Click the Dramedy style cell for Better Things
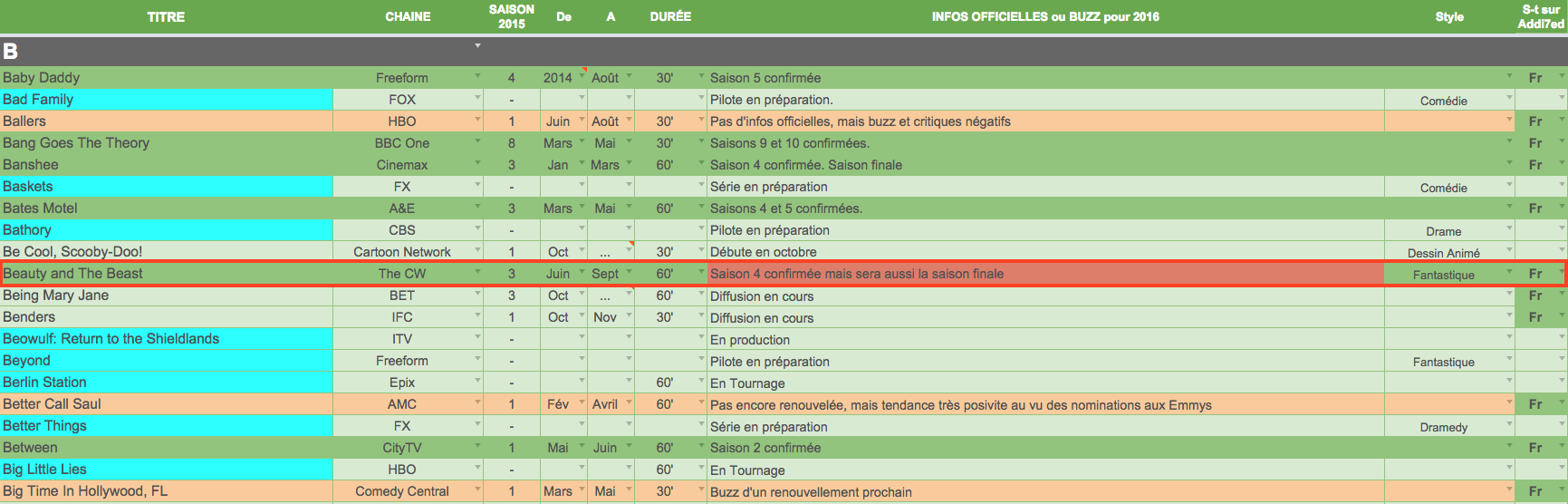 pyautogui.click(x=1443, y=427)
